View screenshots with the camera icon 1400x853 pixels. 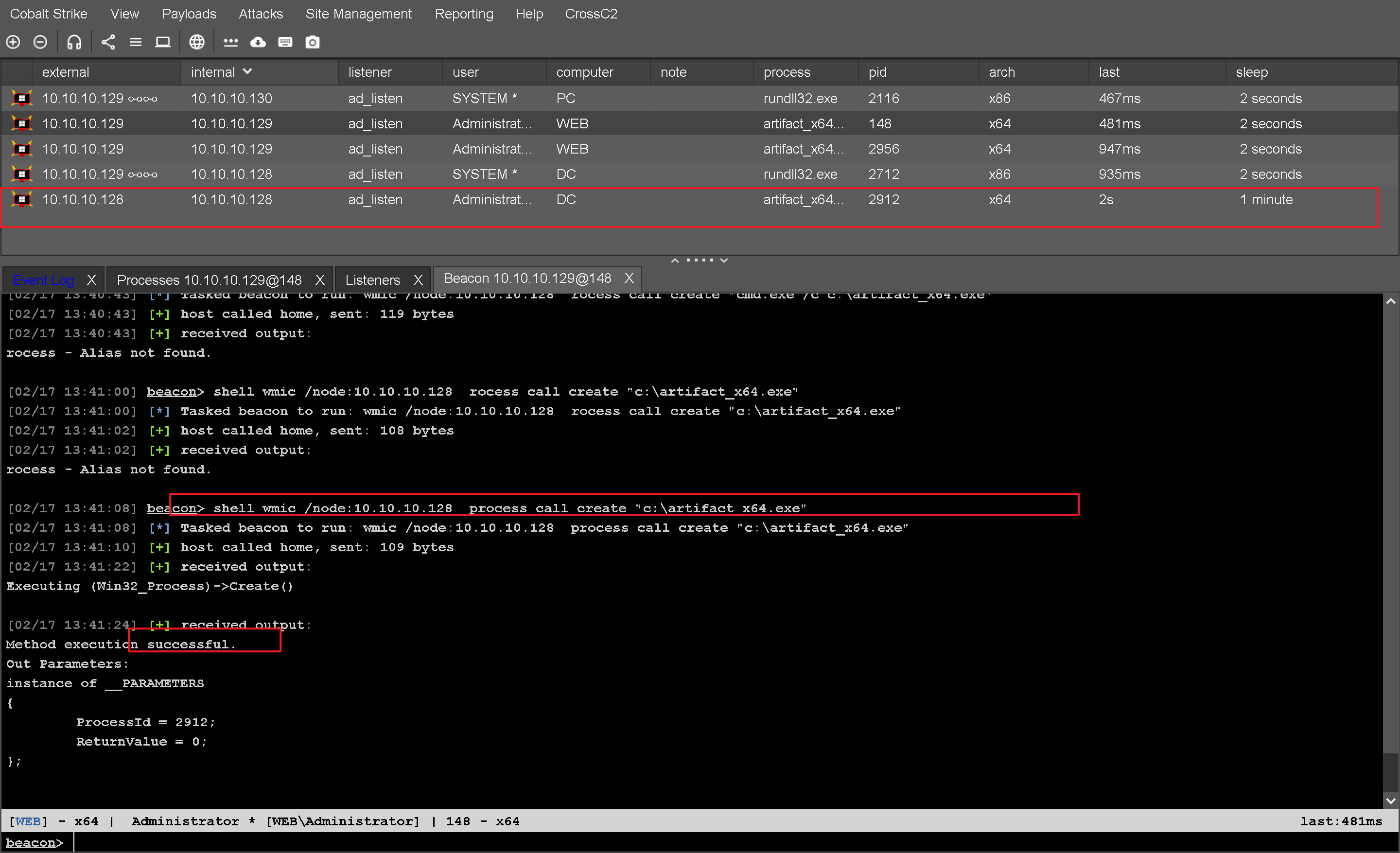click(313, 42)
